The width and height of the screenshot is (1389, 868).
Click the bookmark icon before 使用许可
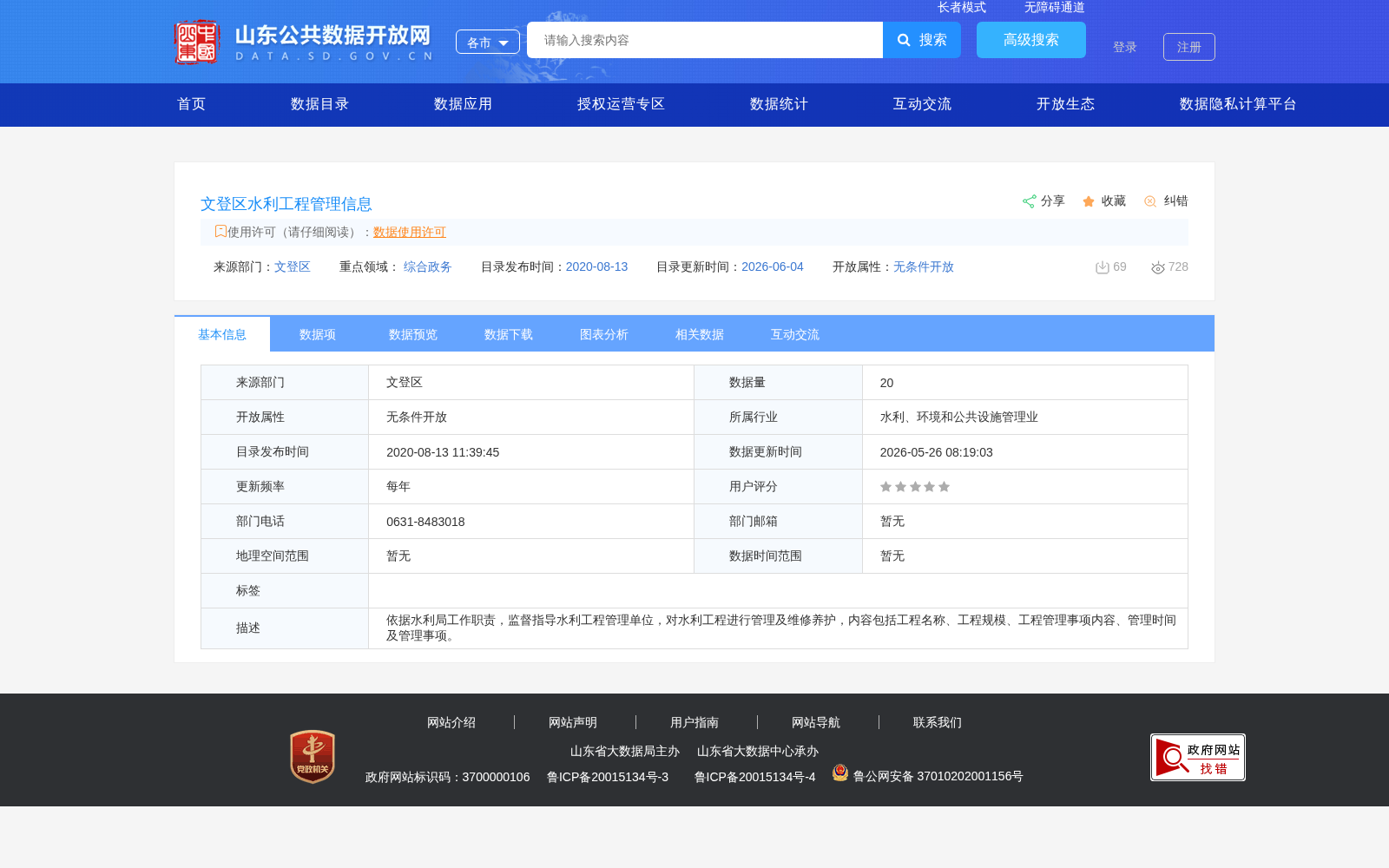click(221, 231)
